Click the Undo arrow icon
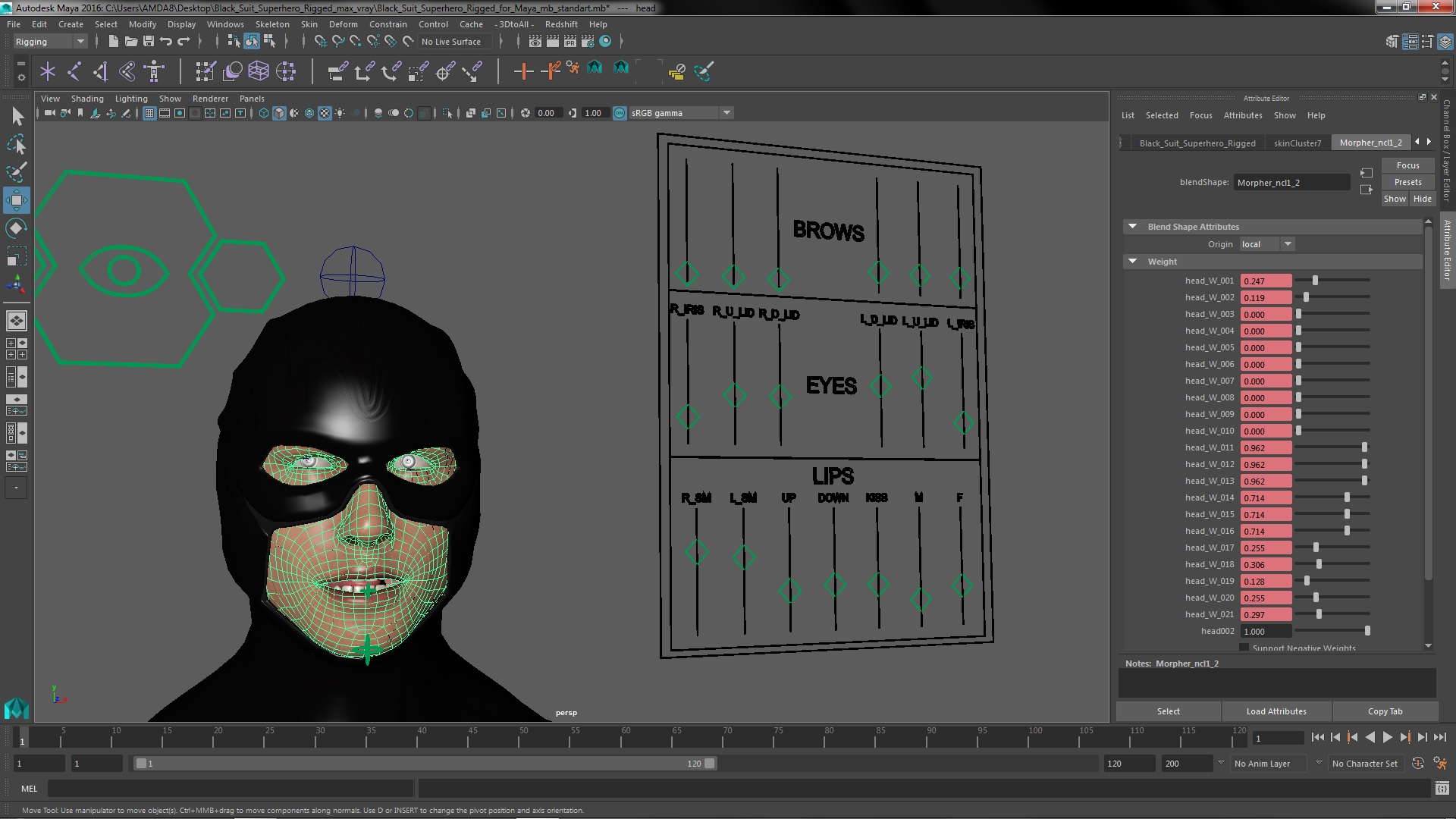The image size is (1456, 819). 166,42
